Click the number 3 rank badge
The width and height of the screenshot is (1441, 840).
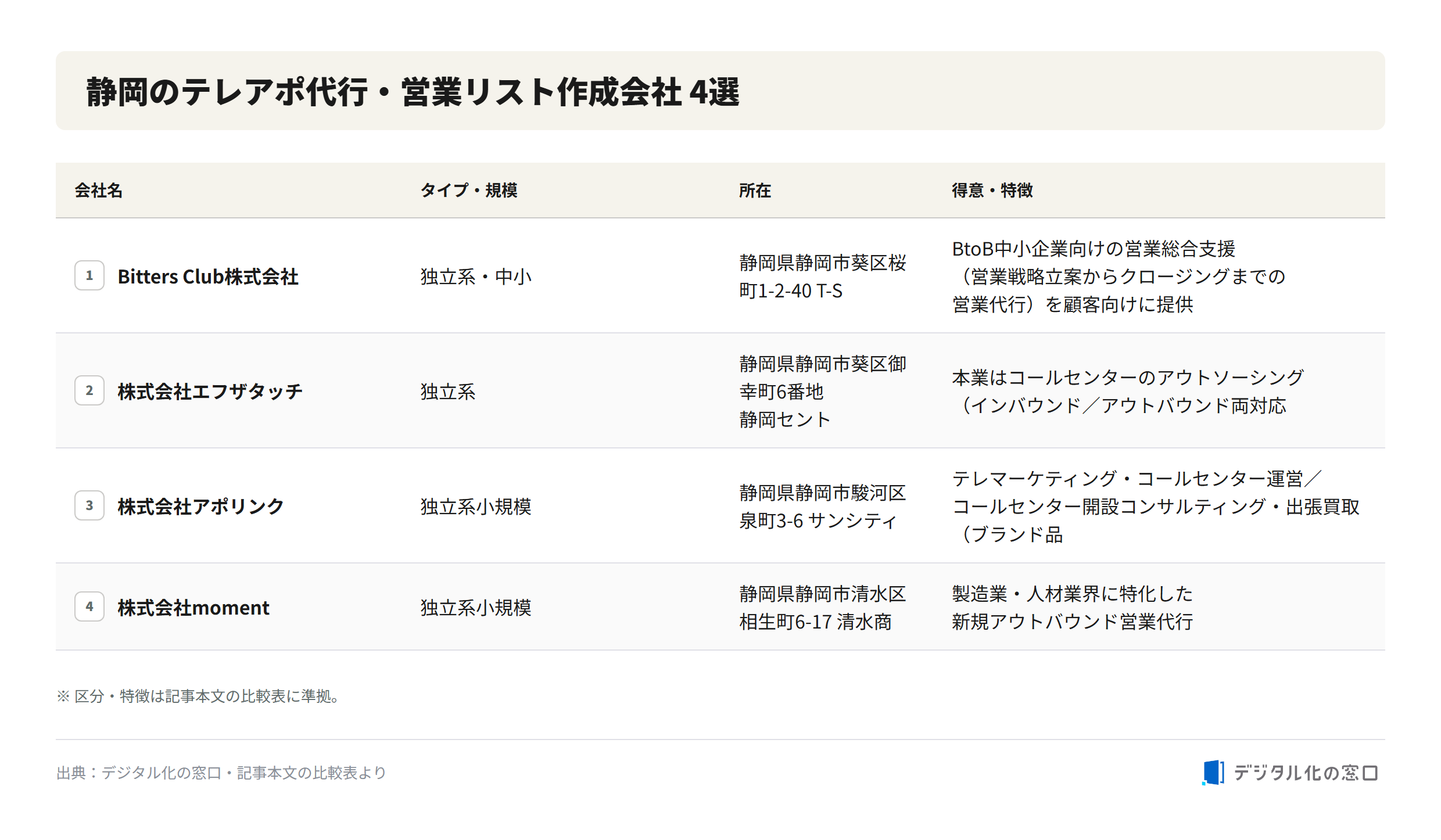(x=89, y=505)
